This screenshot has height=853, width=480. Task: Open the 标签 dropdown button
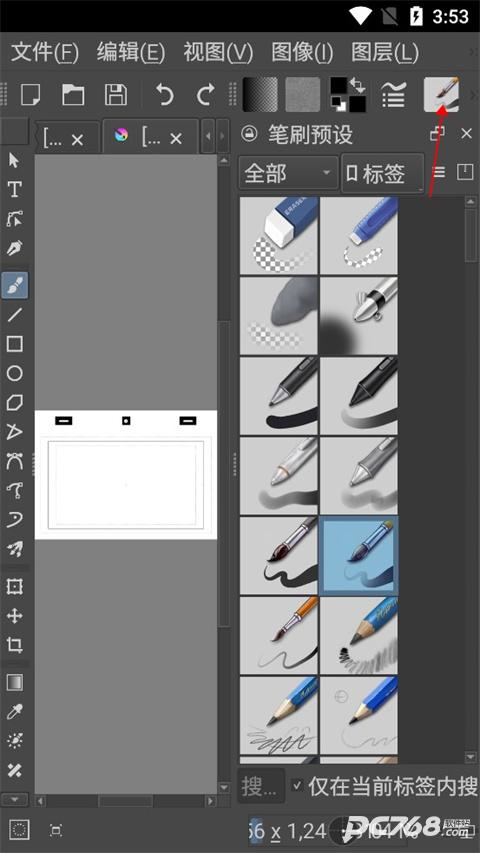click(383, 174)
